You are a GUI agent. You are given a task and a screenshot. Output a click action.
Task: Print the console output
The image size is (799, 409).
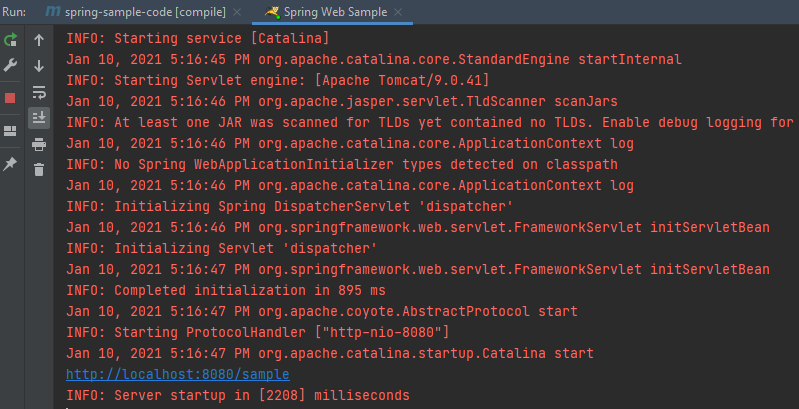39,144
